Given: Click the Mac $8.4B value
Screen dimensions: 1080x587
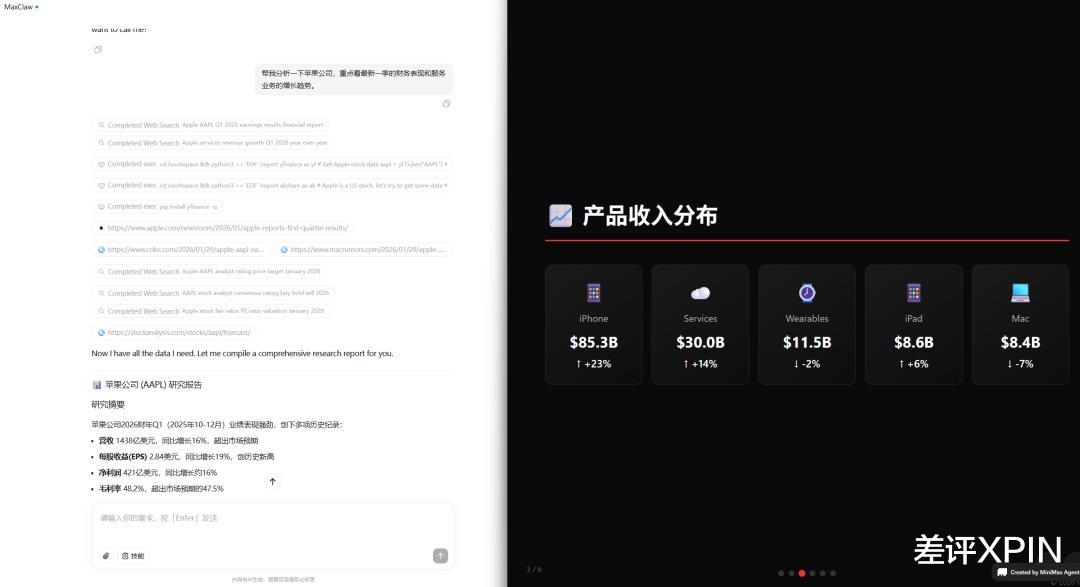Looking at the screenshot, I should click(1020, 342).
